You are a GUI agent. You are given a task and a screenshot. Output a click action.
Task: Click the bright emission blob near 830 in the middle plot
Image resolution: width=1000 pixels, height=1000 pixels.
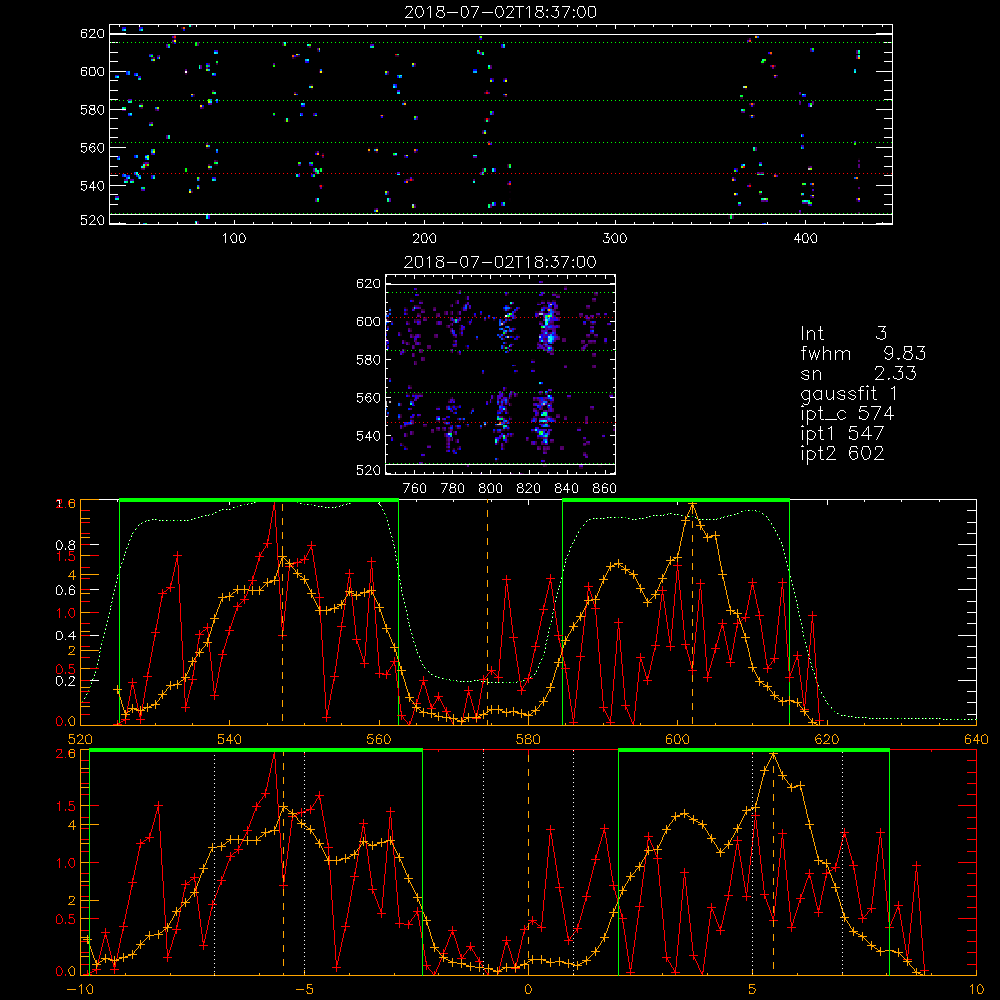547,327
